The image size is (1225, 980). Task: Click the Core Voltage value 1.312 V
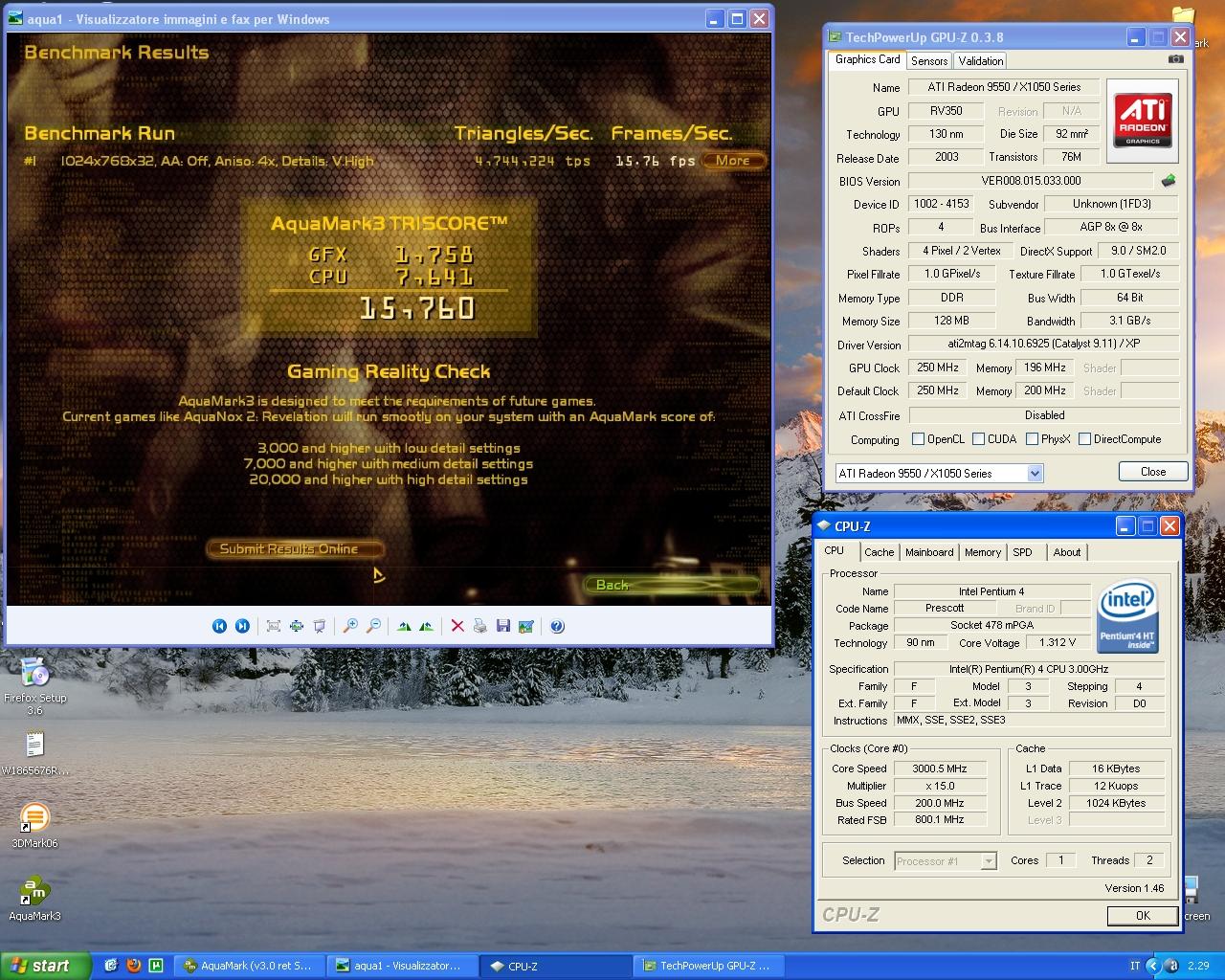1058,642
